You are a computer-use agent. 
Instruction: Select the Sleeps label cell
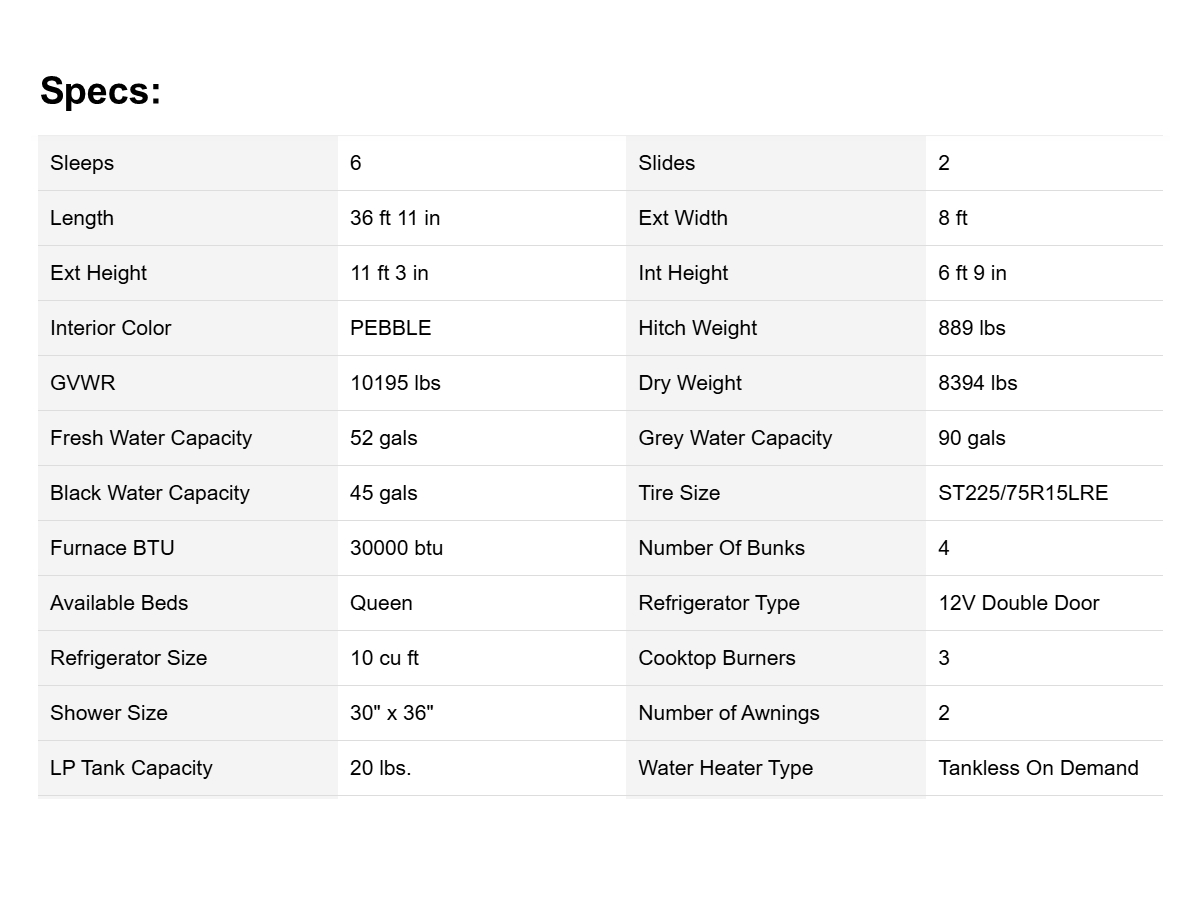[x=82, y=163]
